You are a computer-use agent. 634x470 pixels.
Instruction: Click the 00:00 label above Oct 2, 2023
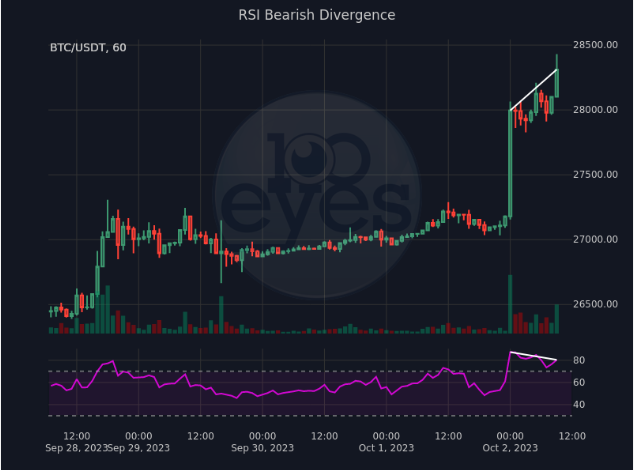510,436
